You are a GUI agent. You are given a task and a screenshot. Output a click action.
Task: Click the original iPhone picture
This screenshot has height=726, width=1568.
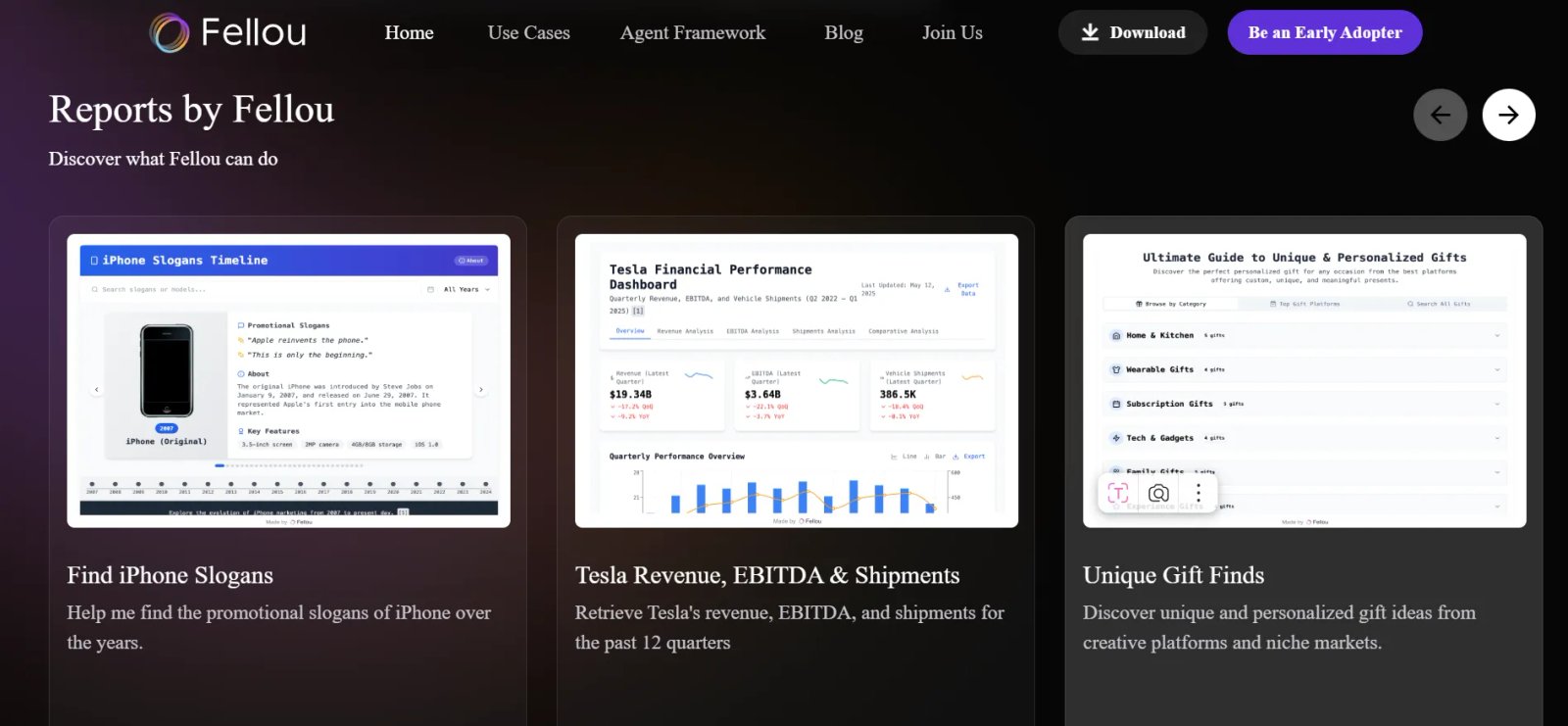point(167,371)
